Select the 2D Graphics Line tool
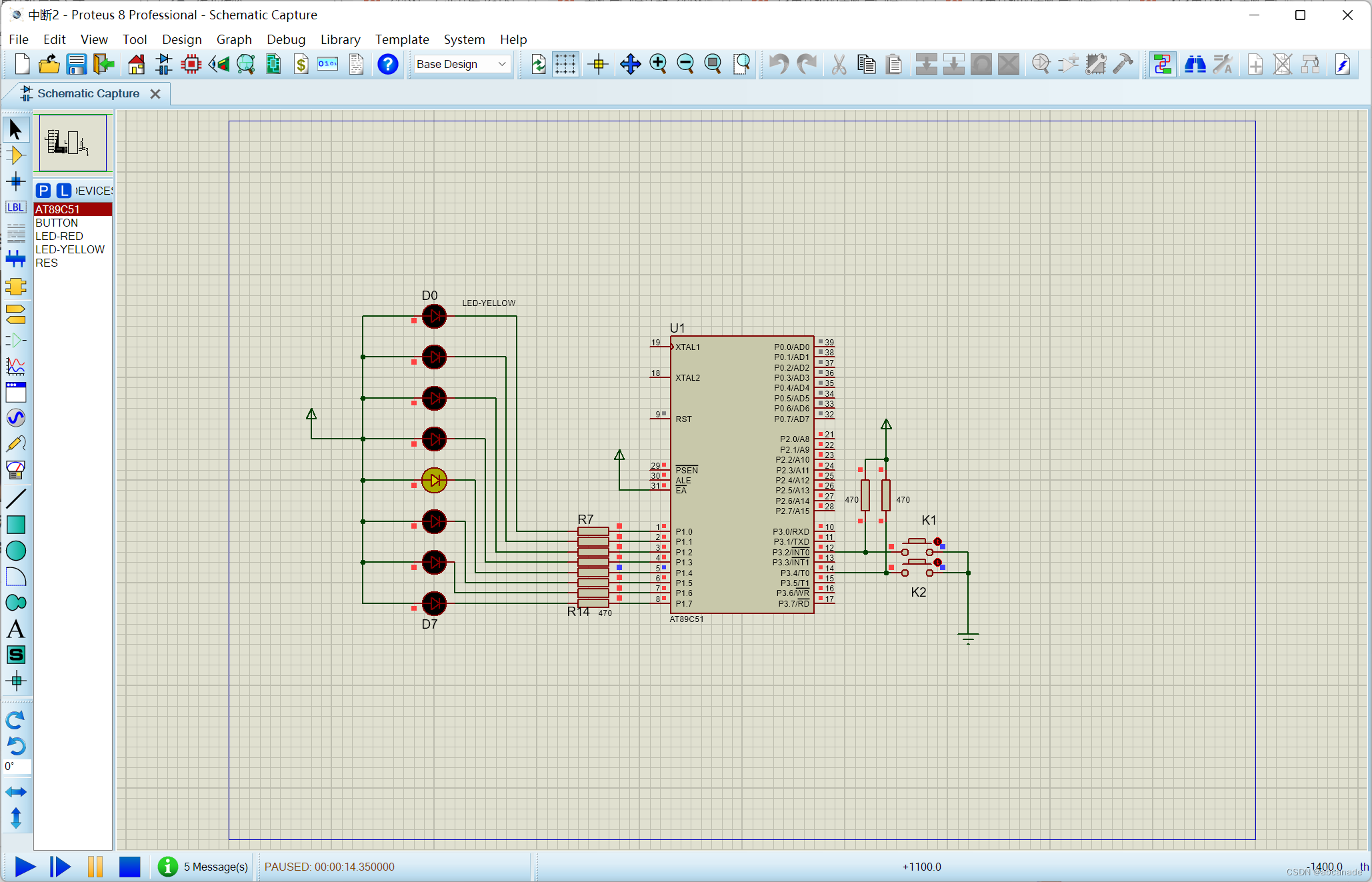This screenshot has width=1372, height=882. tap(16, 498)
